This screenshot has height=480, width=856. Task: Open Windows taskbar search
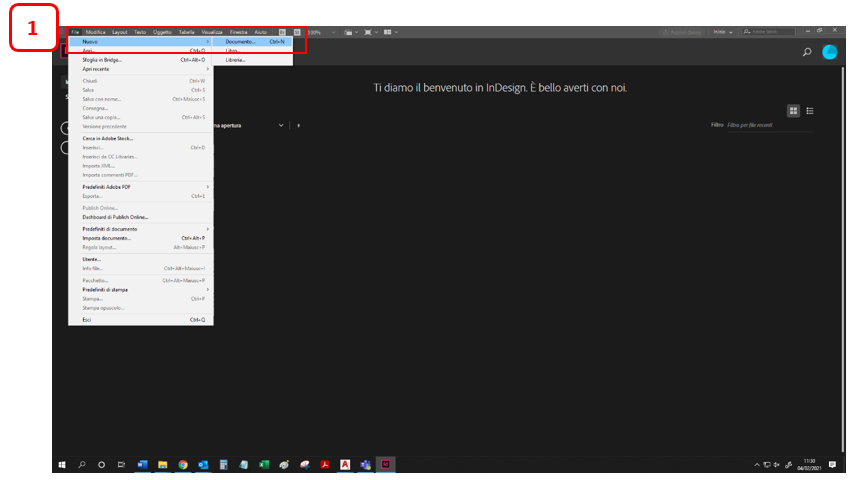point(82,465)
